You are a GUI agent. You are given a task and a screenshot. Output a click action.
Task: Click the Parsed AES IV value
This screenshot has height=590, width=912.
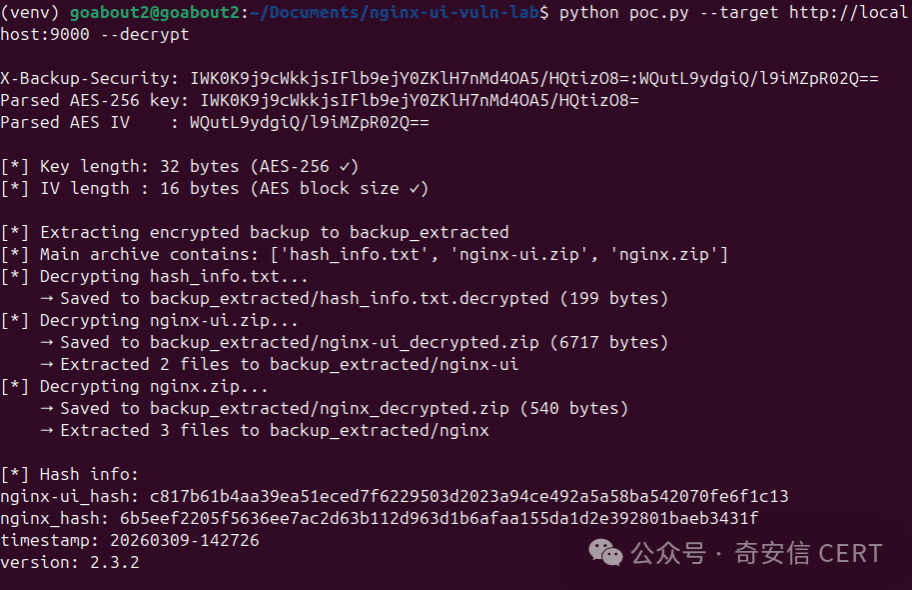pyautogui.click(x=309, y=122)
